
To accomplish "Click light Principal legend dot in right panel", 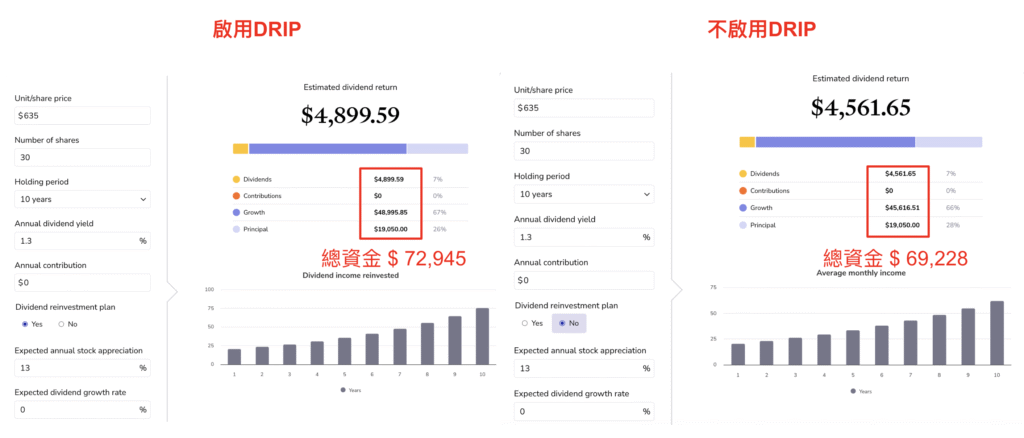I will (x=744, y=224).
